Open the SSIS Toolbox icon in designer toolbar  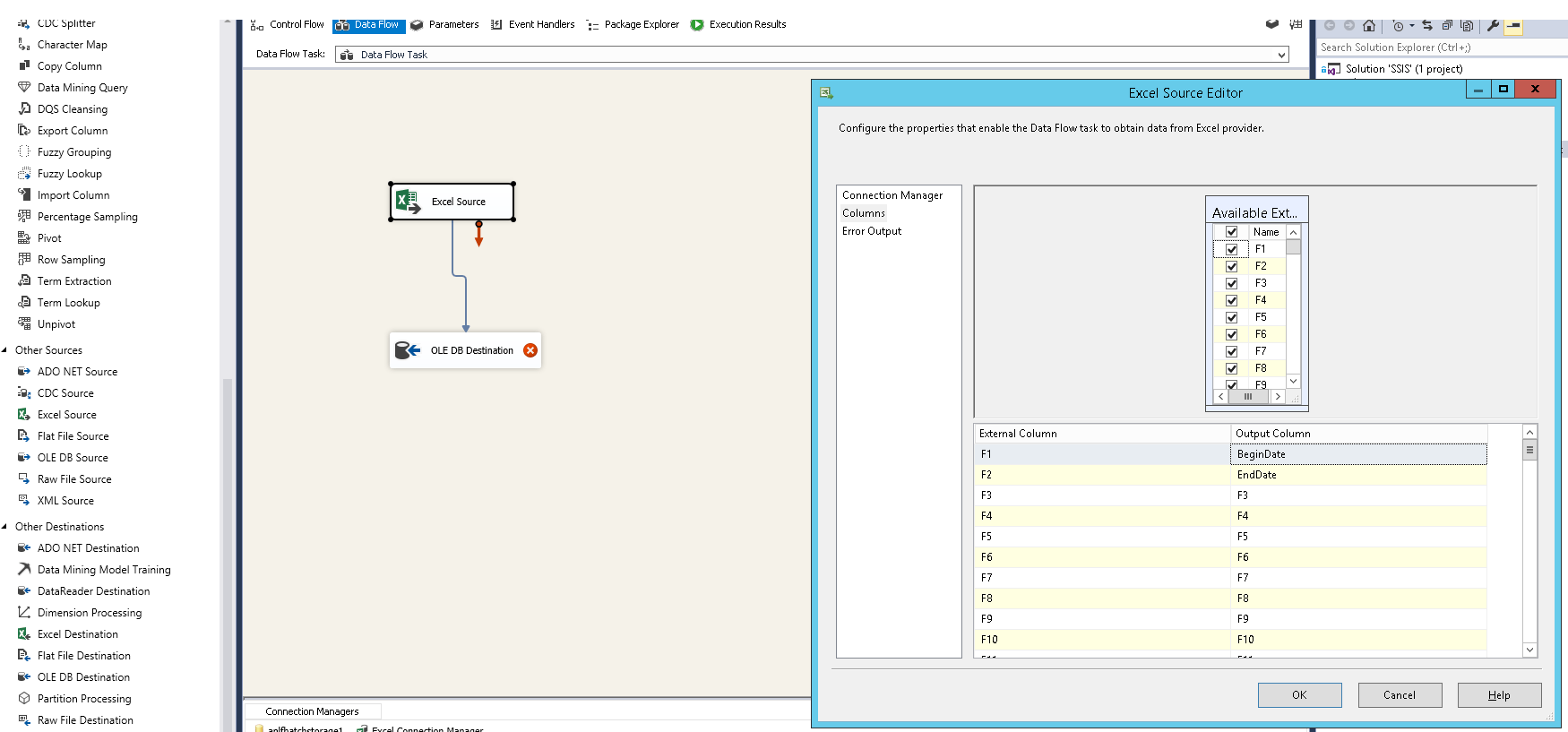tap(1271, 24)
